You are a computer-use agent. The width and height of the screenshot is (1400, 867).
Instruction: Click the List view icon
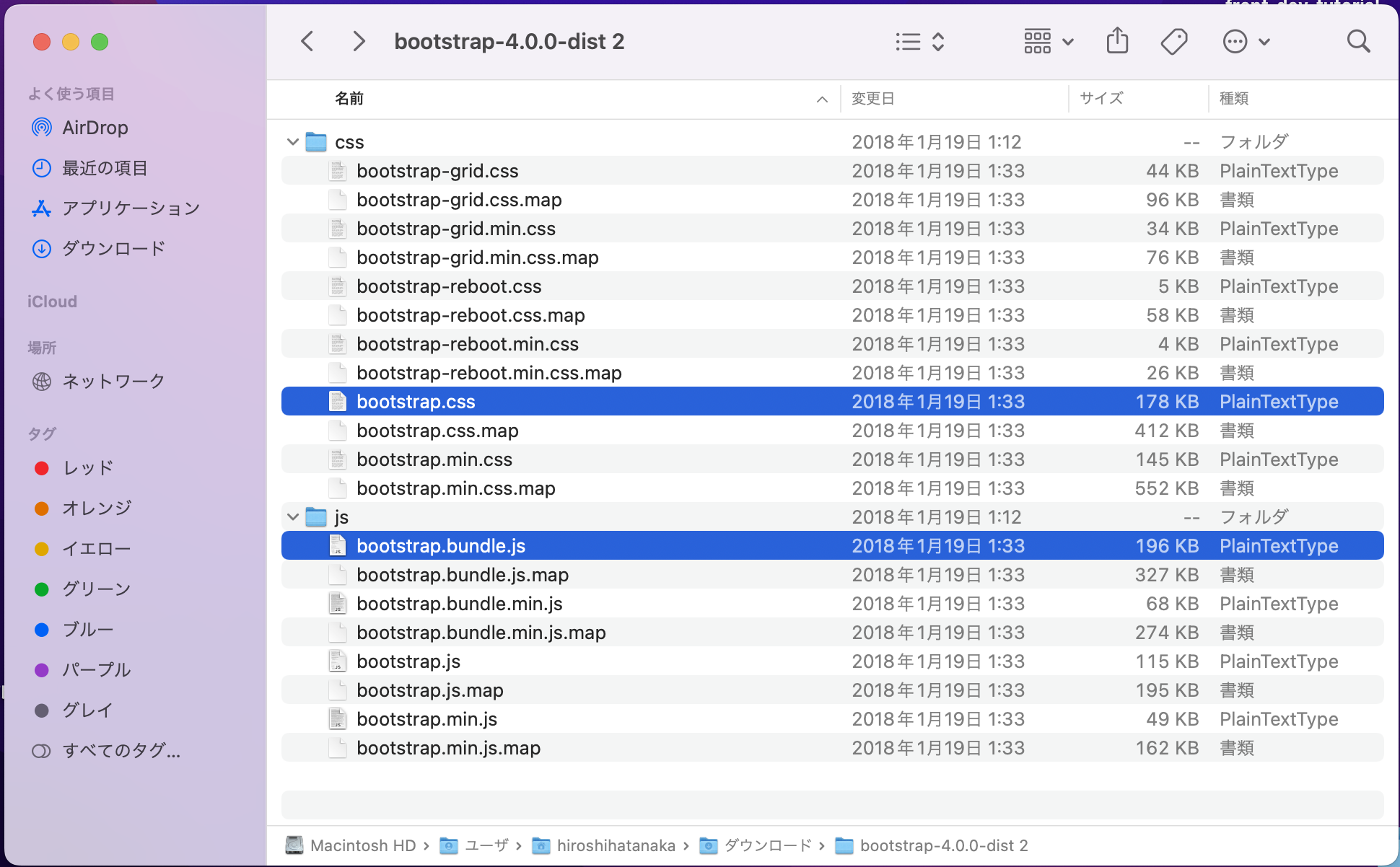click(x=907, y=41)
